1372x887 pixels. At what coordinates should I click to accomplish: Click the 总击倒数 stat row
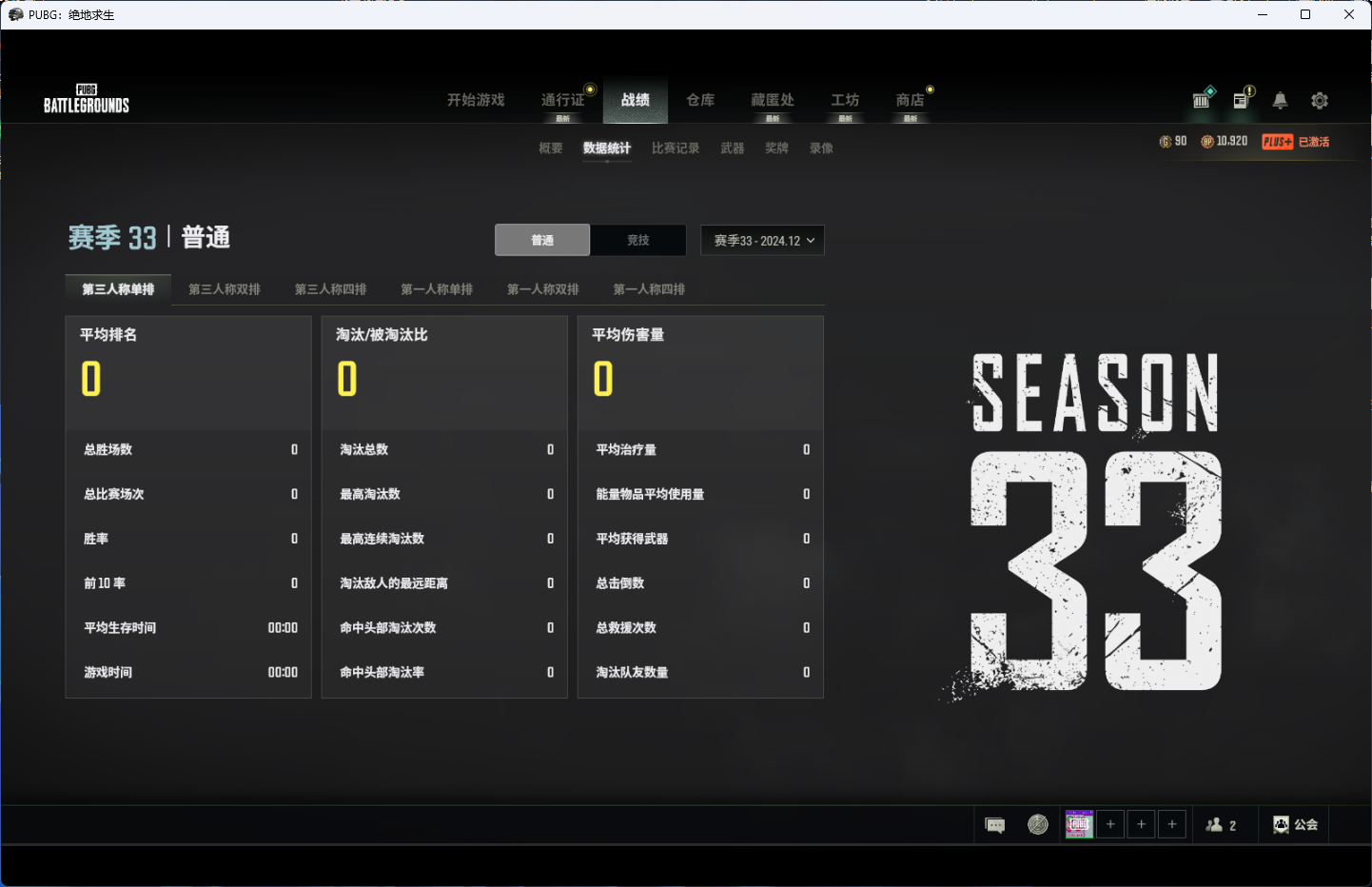coord(700,583)
